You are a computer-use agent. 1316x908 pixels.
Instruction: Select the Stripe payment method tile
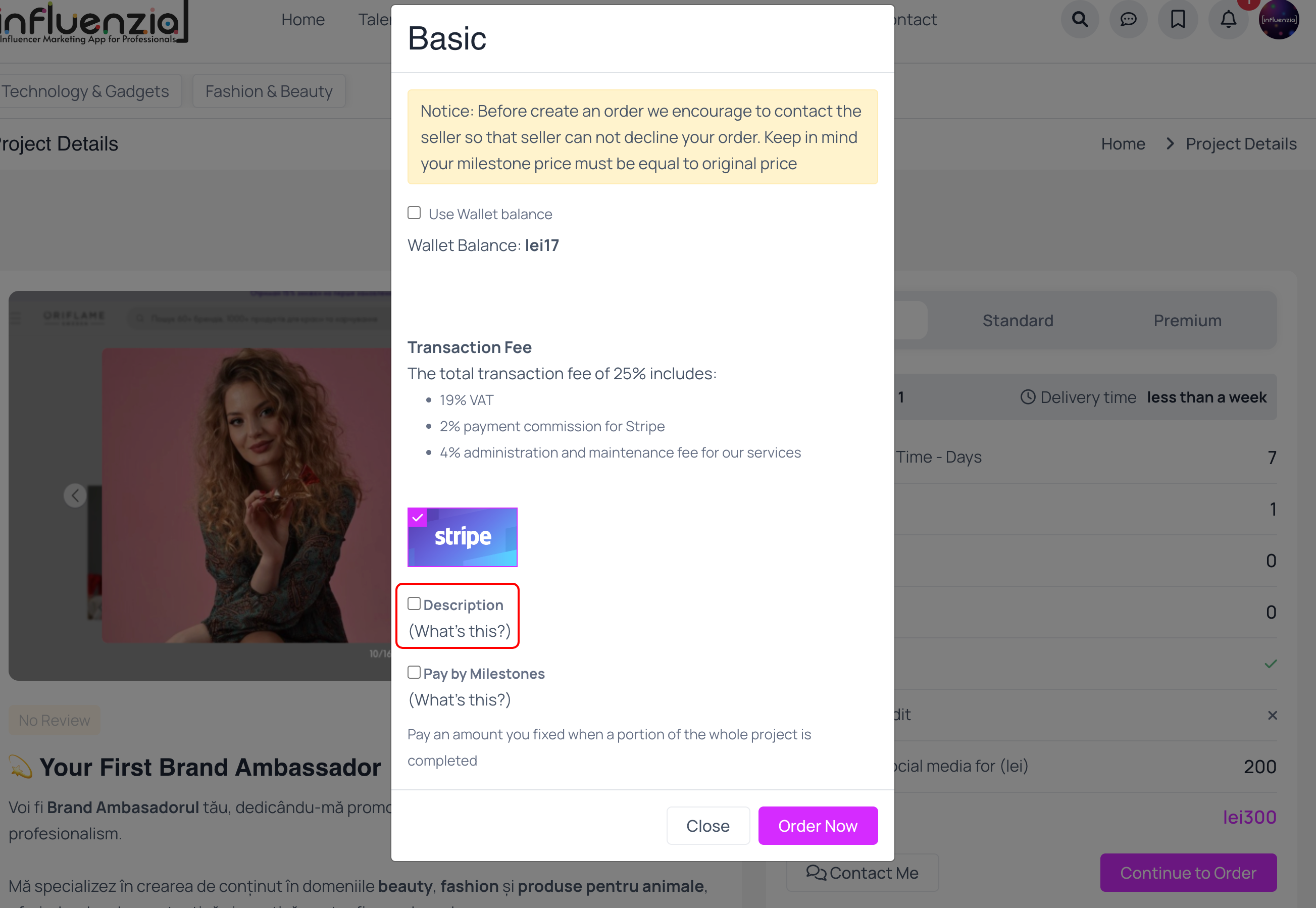pos(462,537)
